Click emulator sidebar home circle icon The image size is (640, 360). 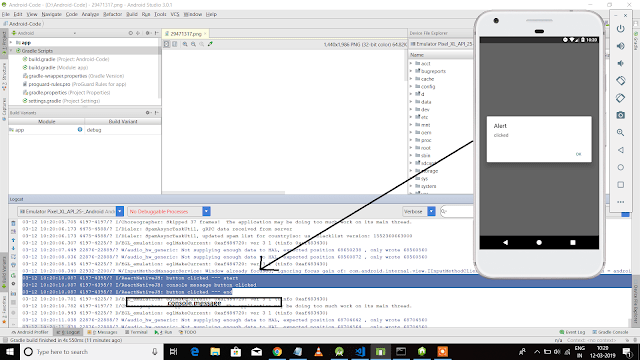(620, 167)
